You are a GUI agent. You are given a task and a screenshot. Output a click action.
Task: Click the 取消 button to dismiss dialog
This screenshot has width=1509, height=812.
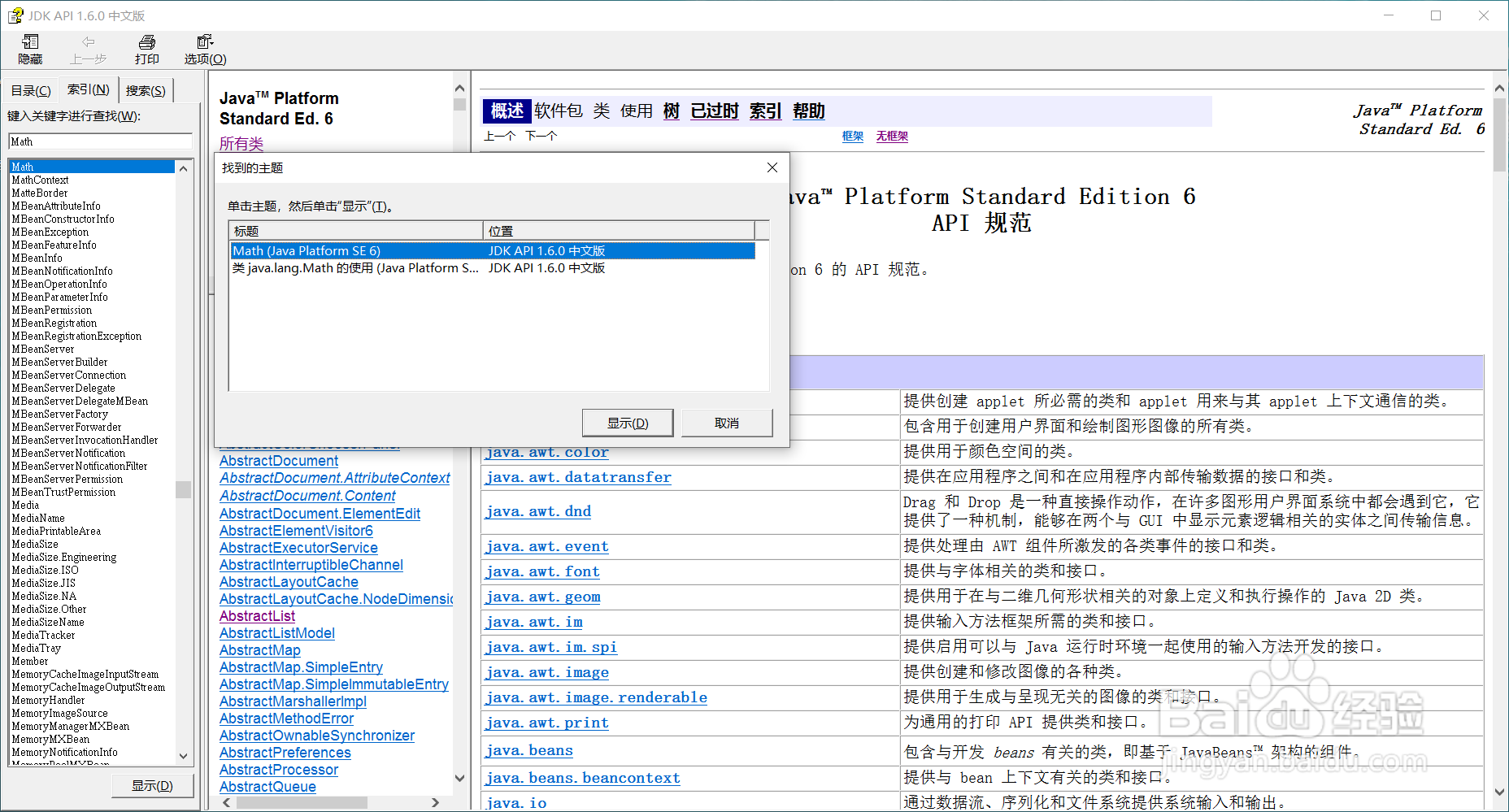[726, 422]
